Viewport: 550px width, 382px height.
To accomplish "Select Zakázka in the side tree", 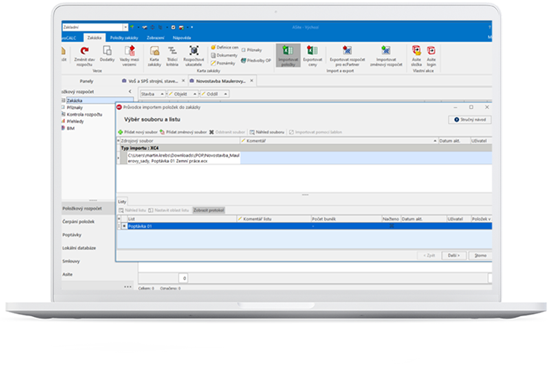I will pos(74,101).
